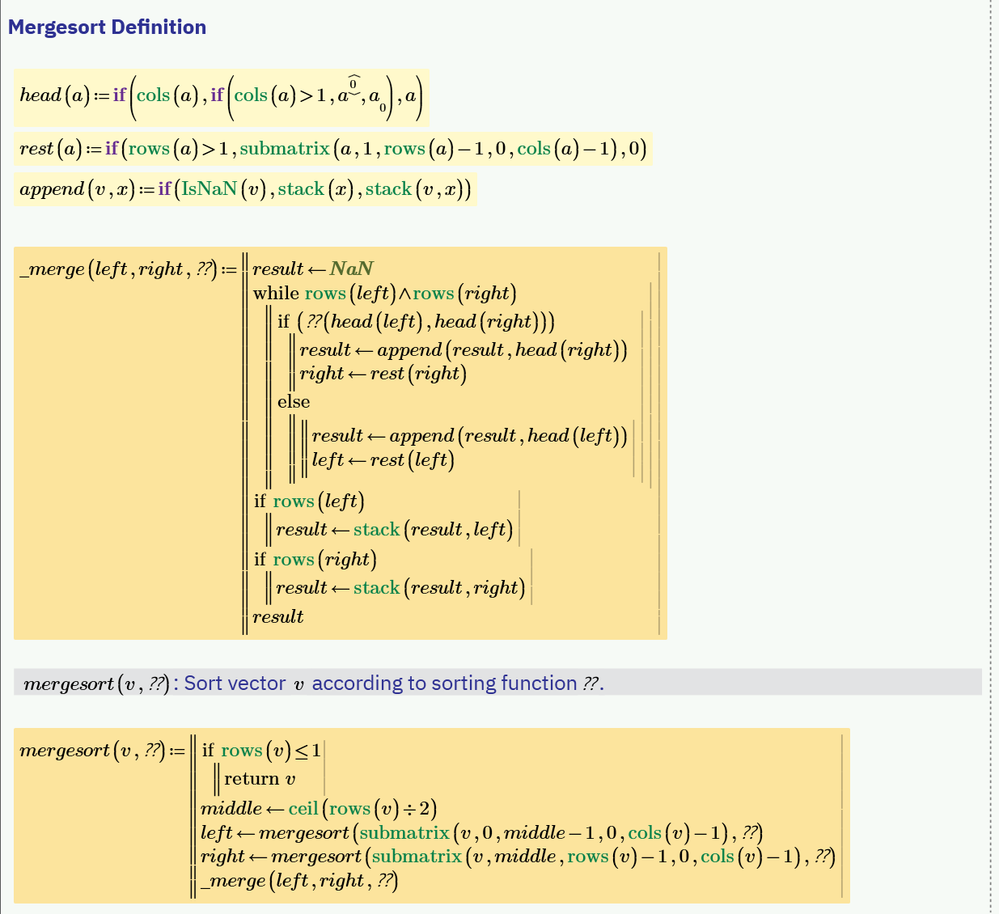Click the final "result" return line in _merge
This screenshot has height=914, width=999.
278,617
